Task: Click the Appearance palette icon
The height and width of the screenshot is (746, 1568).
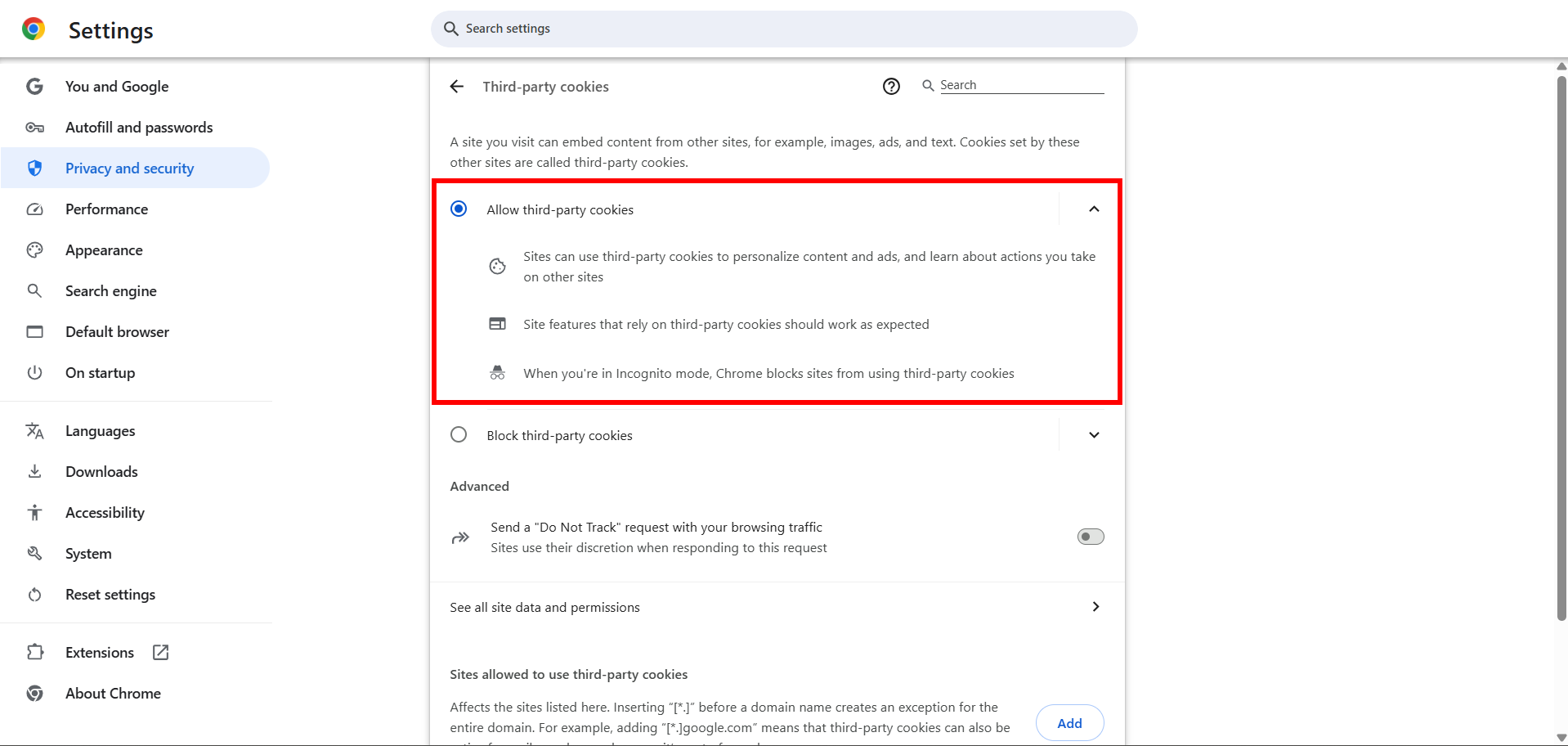Action: 34,250
